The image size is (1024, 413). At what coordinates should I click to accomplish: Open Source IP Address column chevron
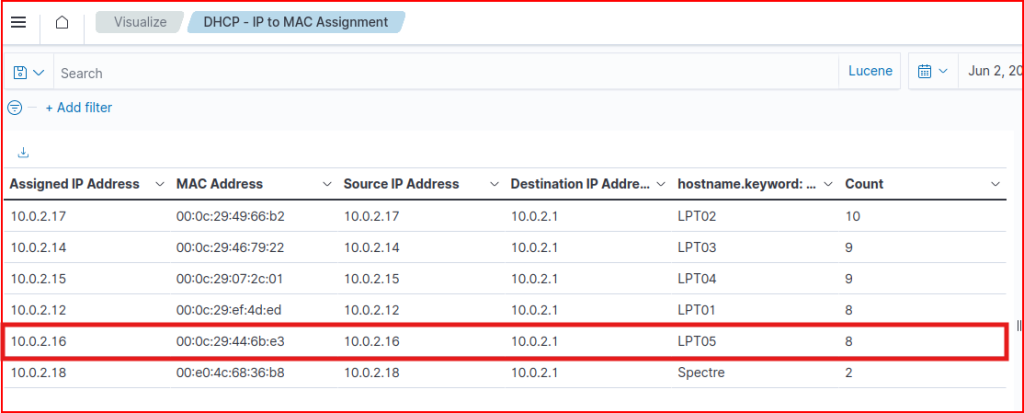pos(494,184)
